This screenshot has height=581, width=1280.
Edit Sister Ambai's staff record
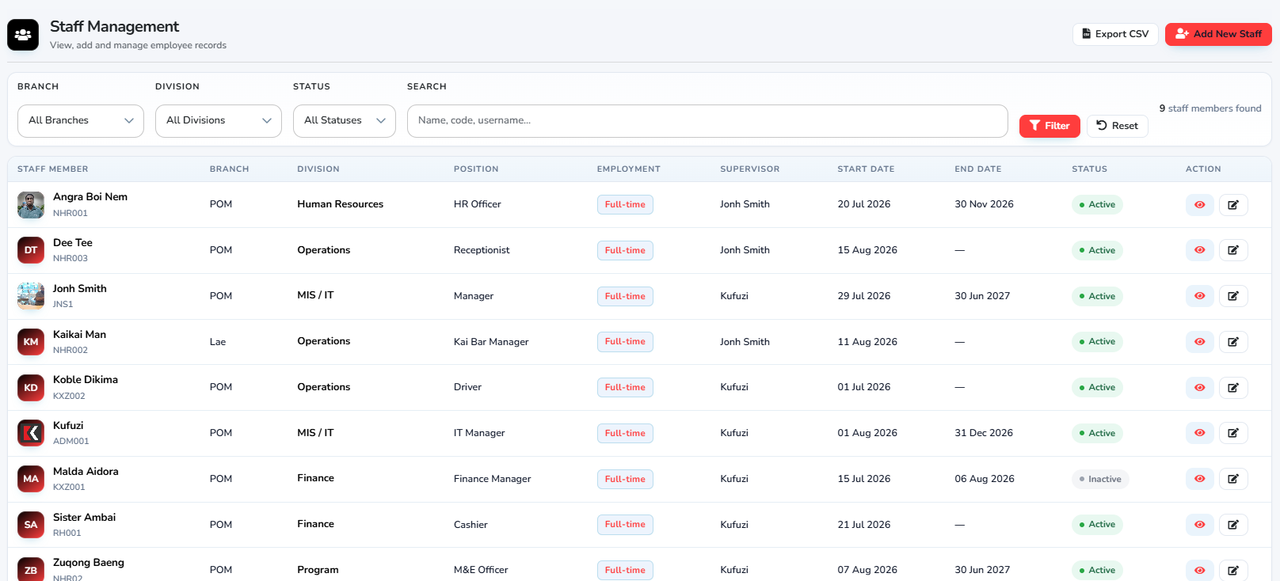(x=1233, y=524)
